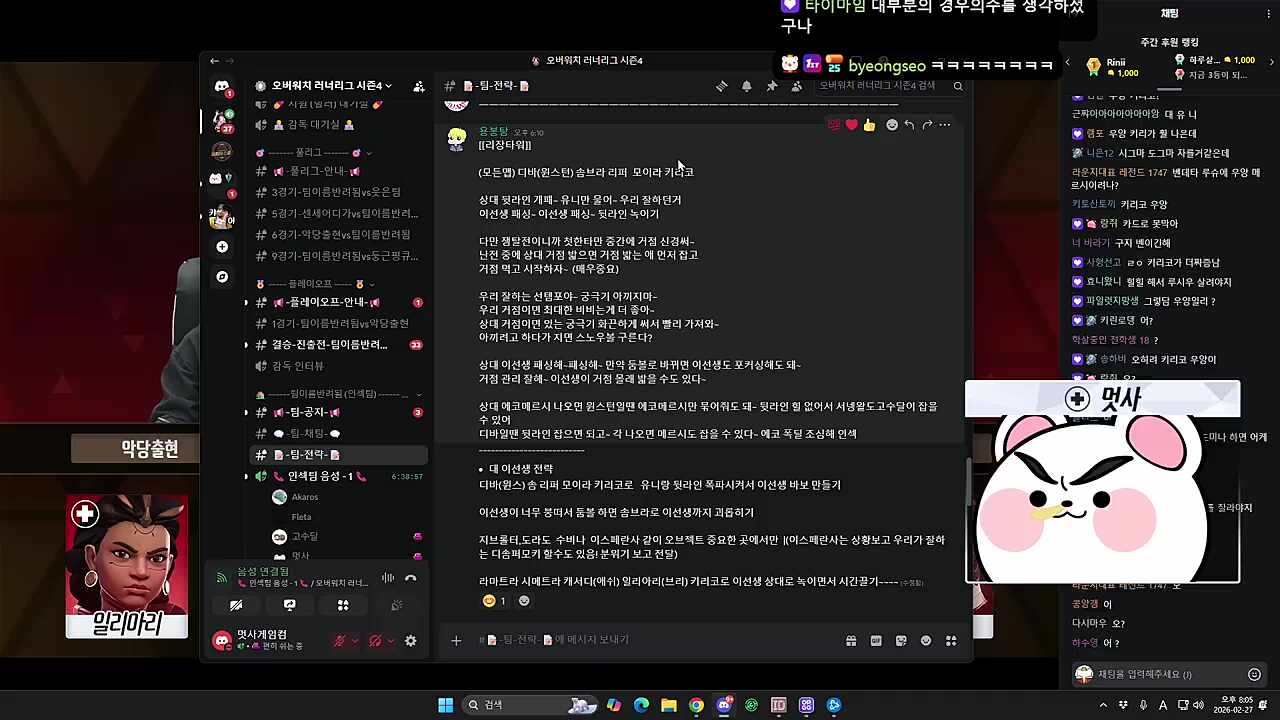This screenshot has width=1280, height=720.
Task: Start an Activity from the voice panel
Action: (x=342, y=605)
